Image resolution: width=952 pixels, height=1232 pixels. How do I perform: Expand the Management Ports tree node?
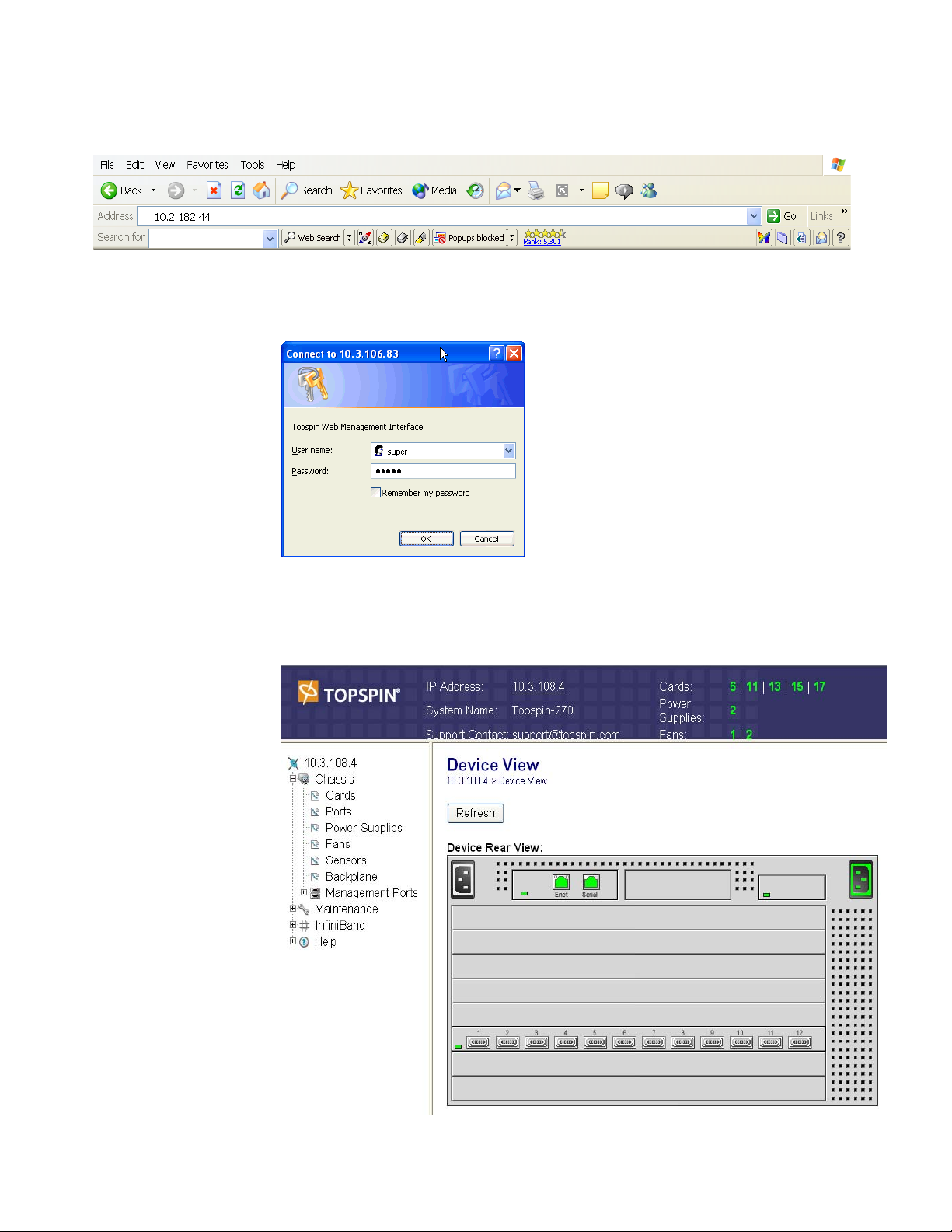304,892
